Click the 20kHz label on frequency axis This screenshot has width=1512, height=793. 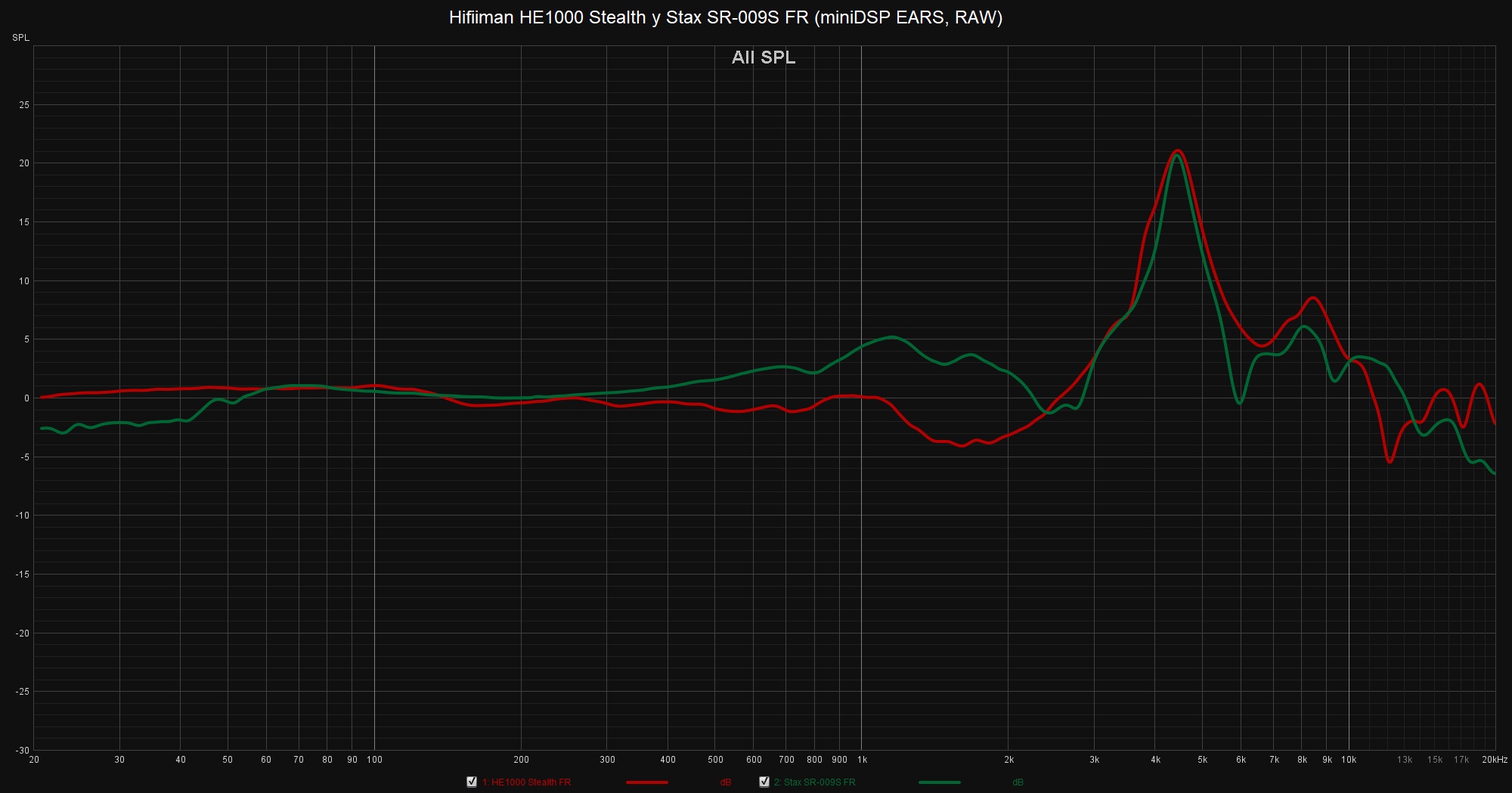coord(1494,760)
